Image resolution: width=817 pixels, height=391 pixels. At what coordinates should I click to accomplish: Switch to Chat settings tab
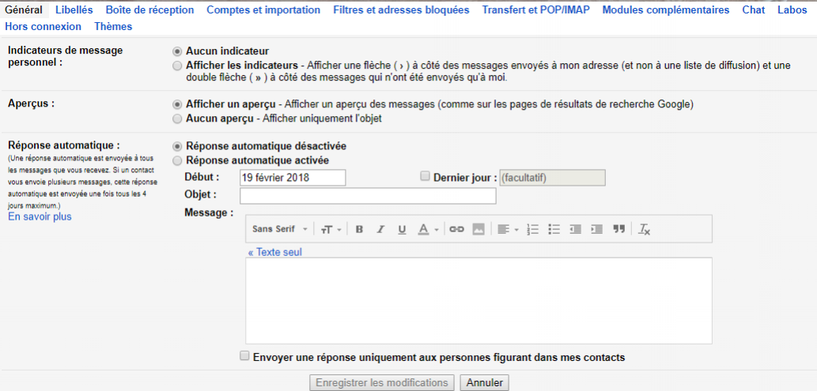pyautogui.click(x=753, y=10)
